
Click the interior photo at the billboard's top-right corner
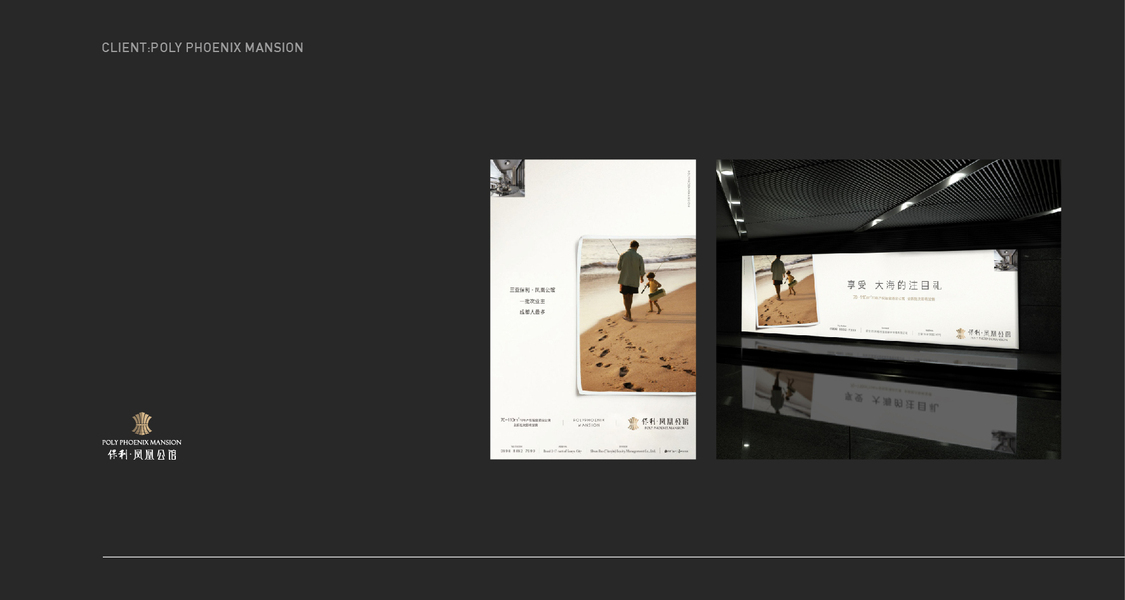1005,260
